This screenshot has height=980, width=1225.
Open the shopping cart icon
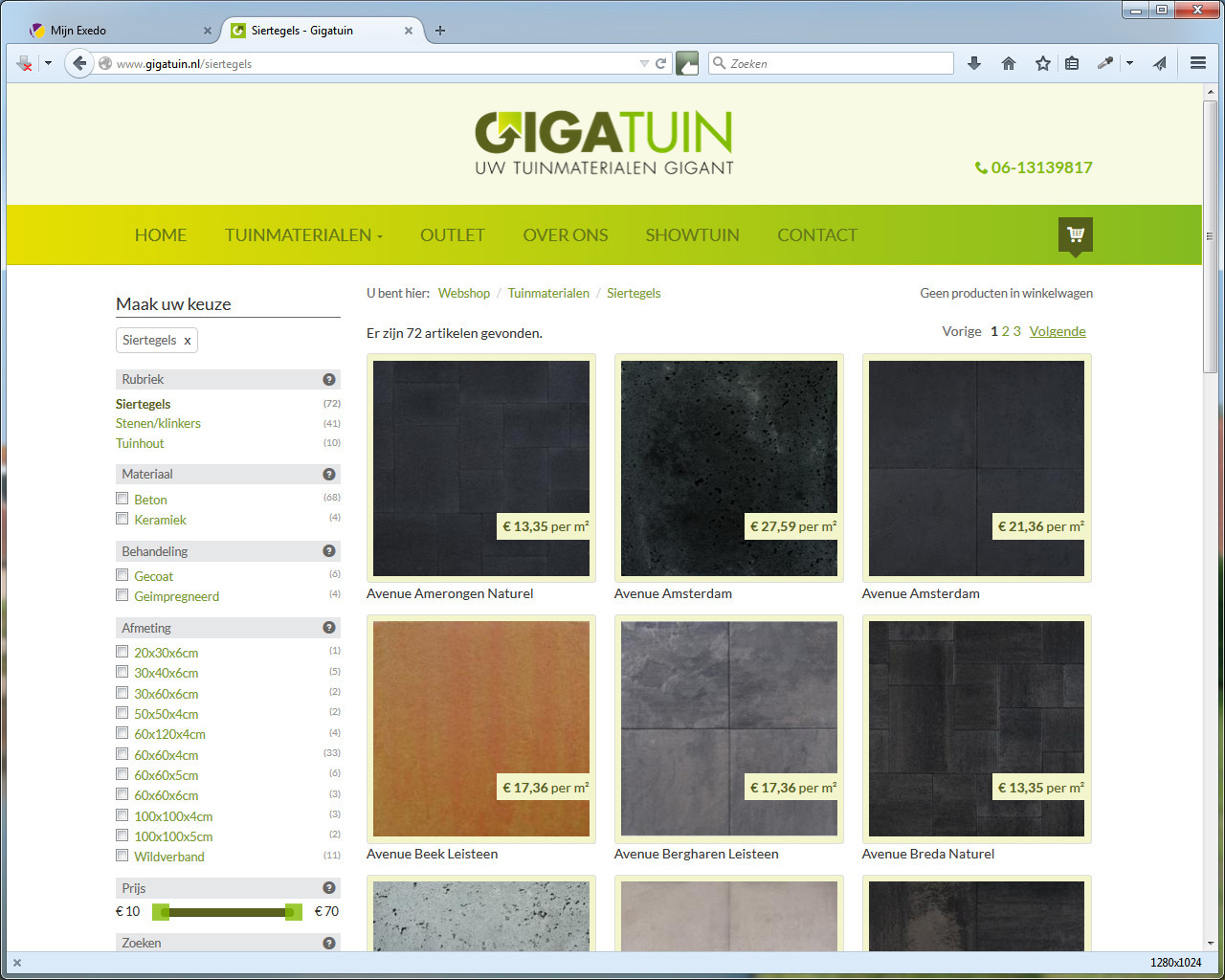[1076, 234]
